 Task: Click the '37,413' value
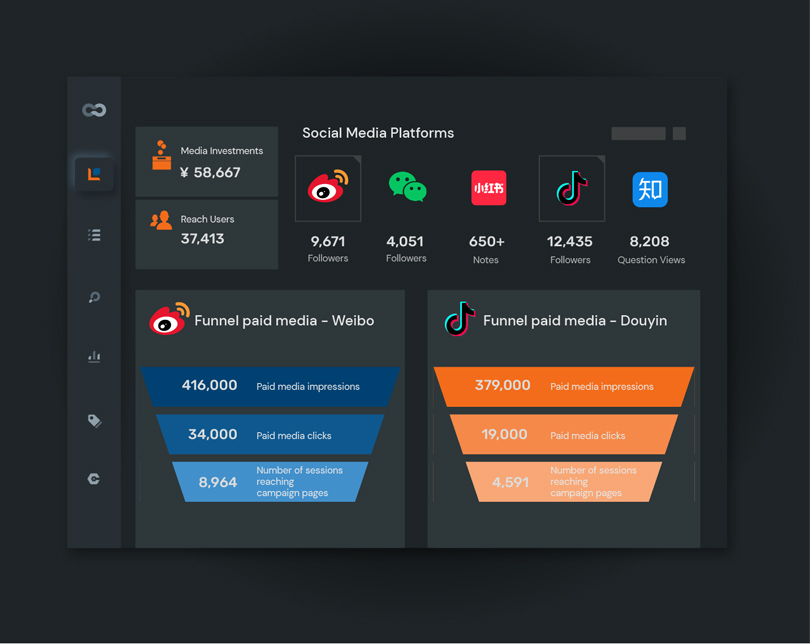[202, 239]
